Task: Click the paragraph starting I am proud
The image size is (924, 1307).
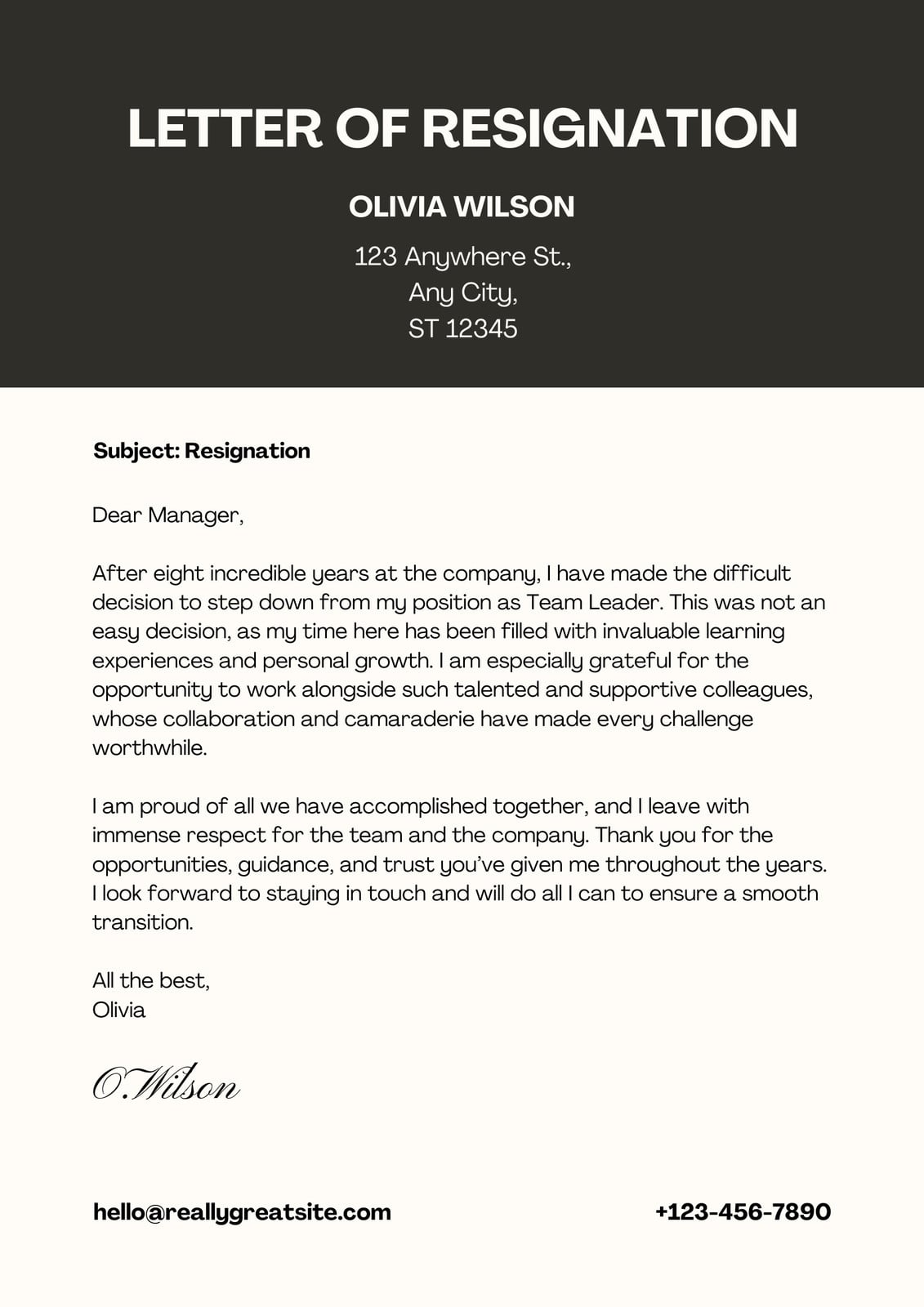Action: (459, 864)
